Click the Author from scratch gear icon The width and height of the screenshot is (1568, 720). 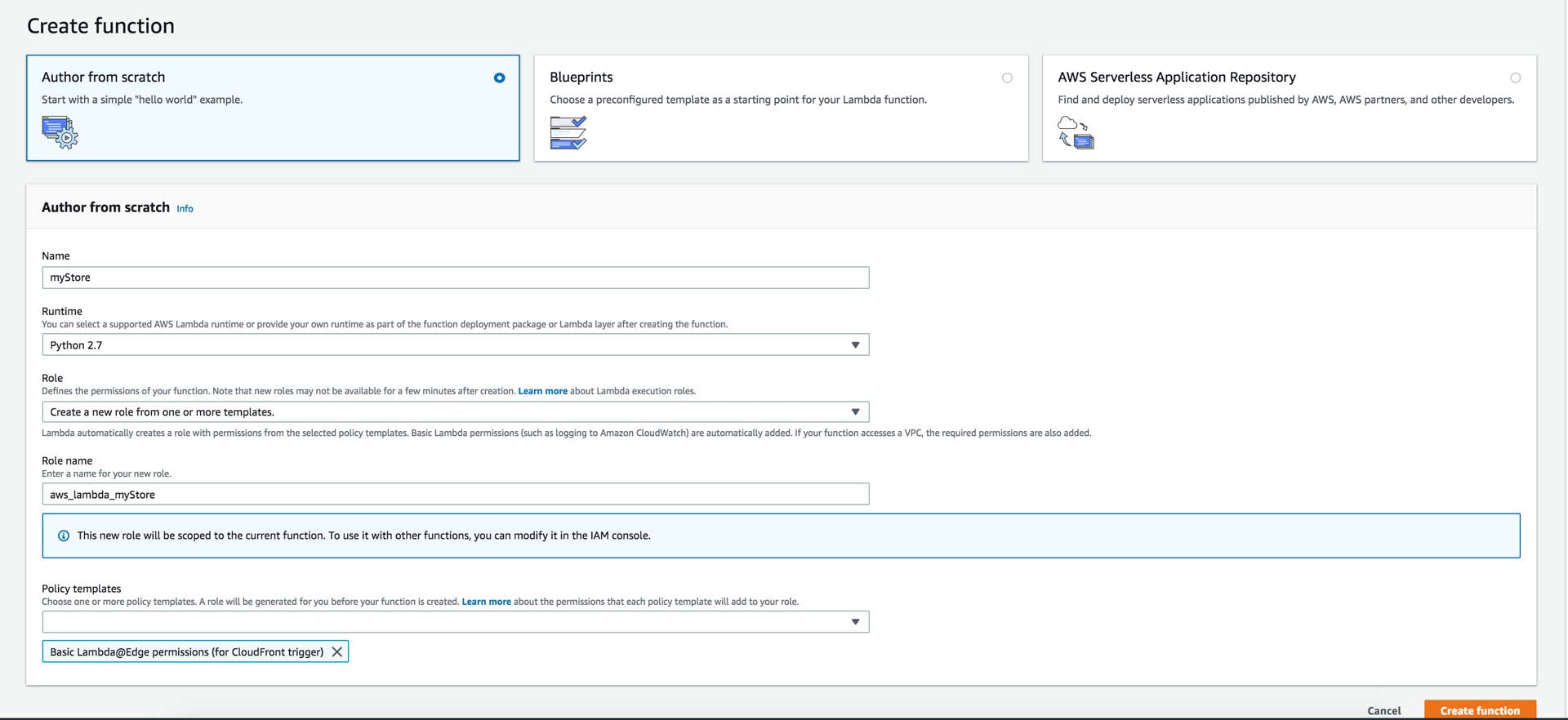(x=60, y=132)
